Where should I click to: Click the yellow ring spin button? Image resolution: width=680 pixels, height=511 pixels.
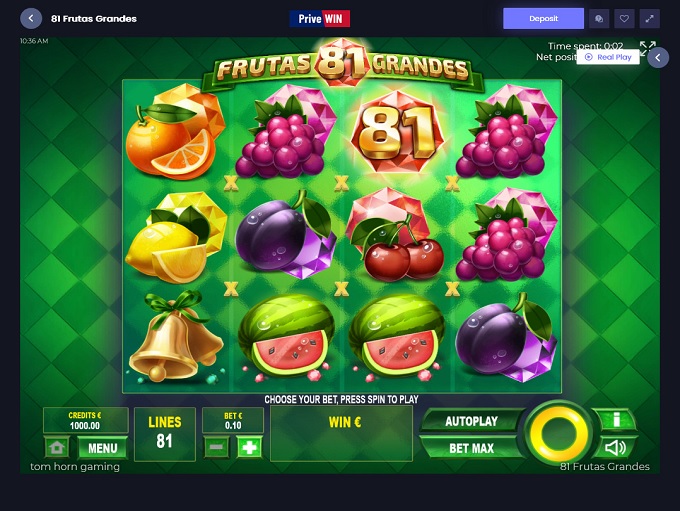(558, 435)
